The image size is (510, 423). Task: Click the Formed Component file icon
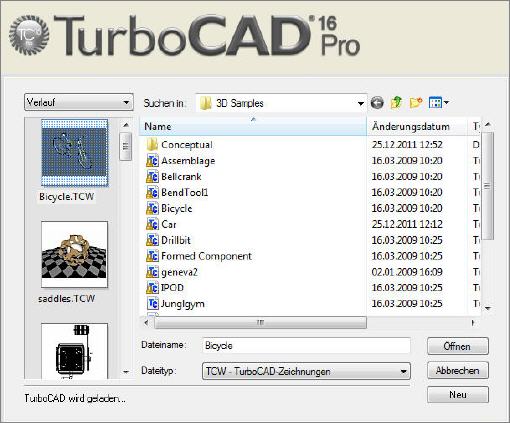tap(152, 256)
